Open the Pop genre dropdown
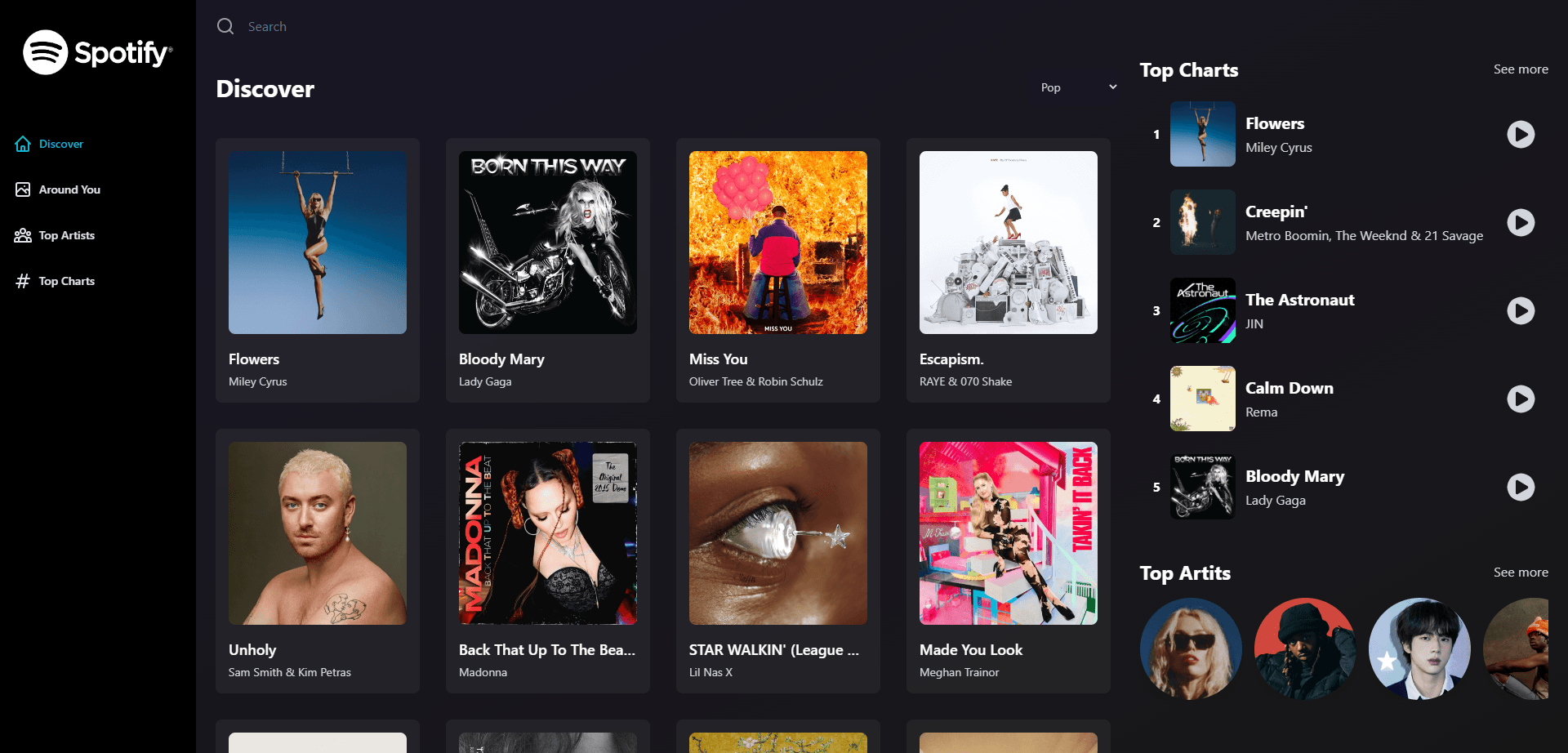 point(1078,87)
